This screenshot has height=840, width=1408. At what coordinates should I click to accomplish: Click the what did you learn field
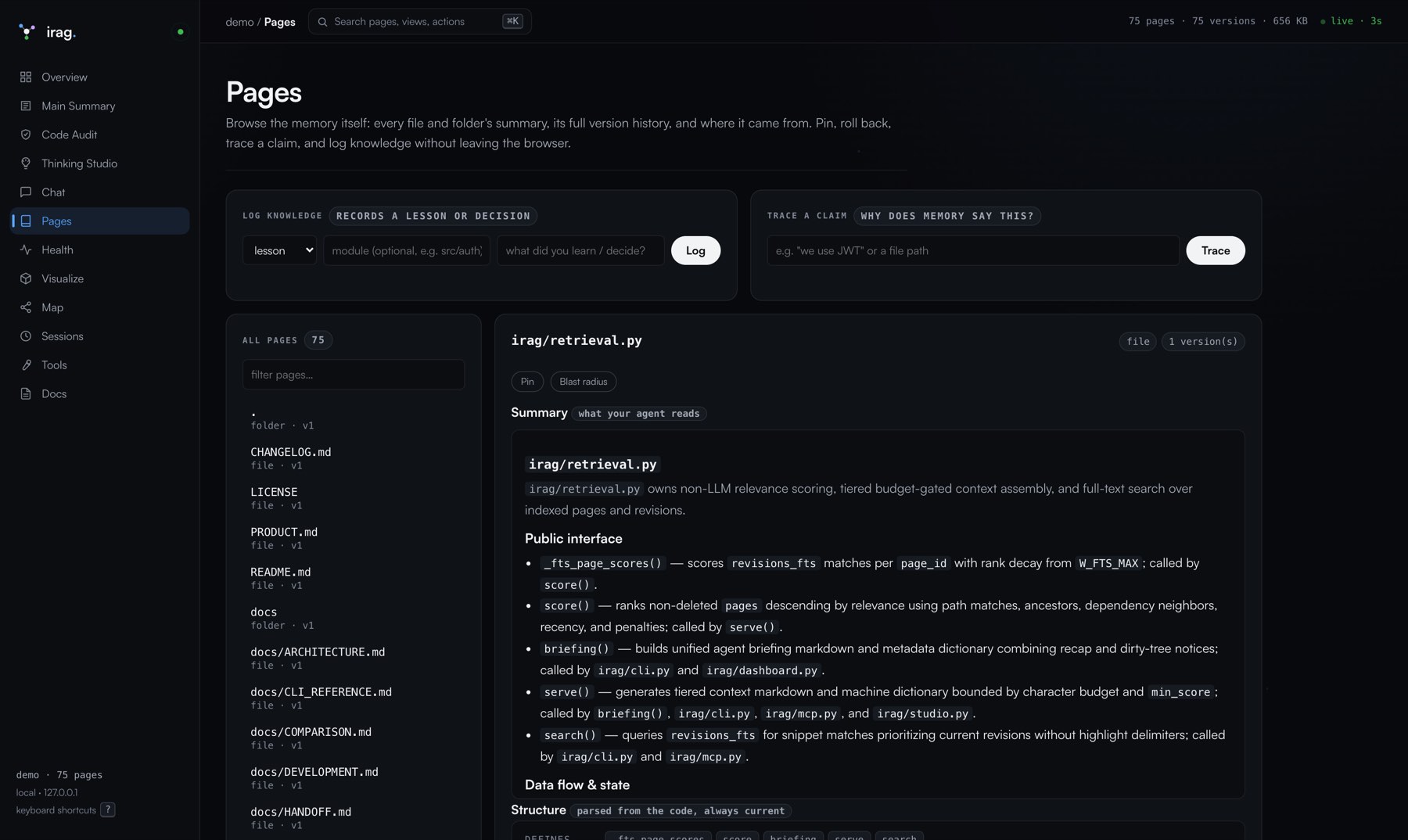coord(580,250)
